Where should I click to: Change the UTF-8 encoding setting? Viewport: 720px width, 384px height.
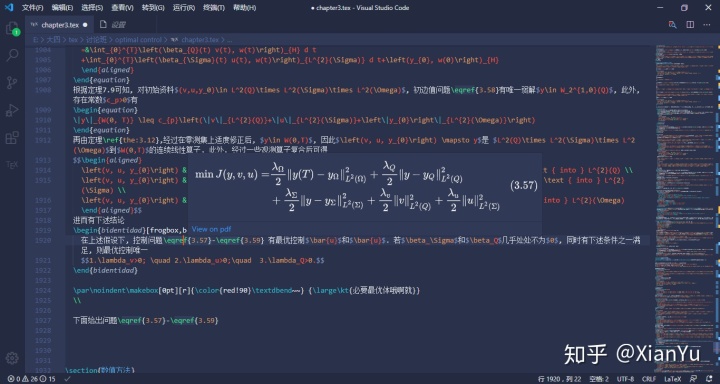625,379
